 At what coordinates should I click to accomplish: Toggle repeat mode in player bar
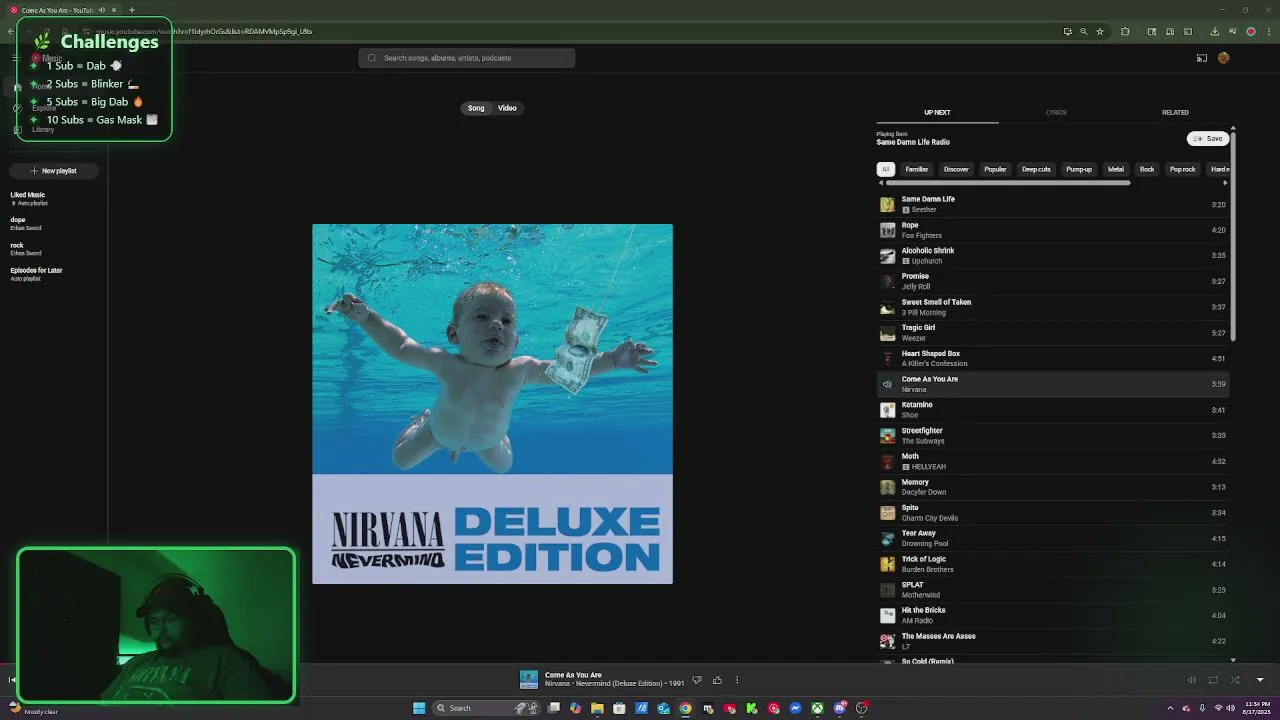[x=1213, y=680]
